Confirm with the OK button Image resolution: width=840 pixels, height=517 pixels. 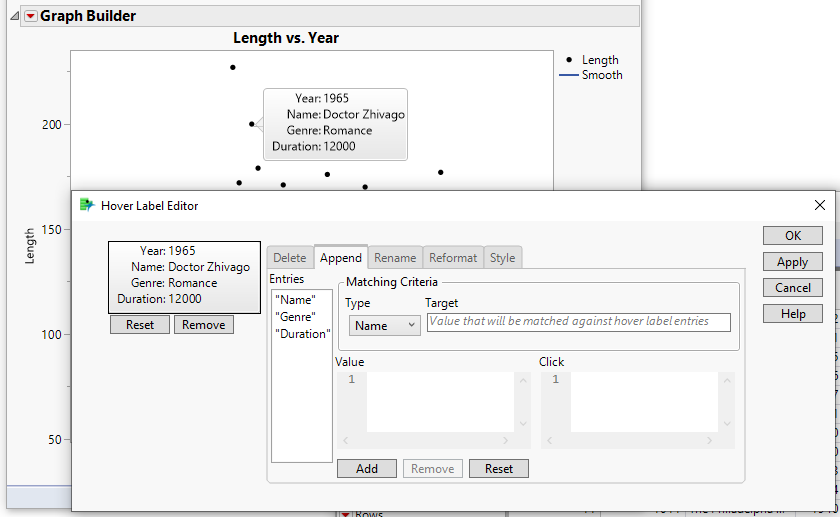(x=793, y=236)
